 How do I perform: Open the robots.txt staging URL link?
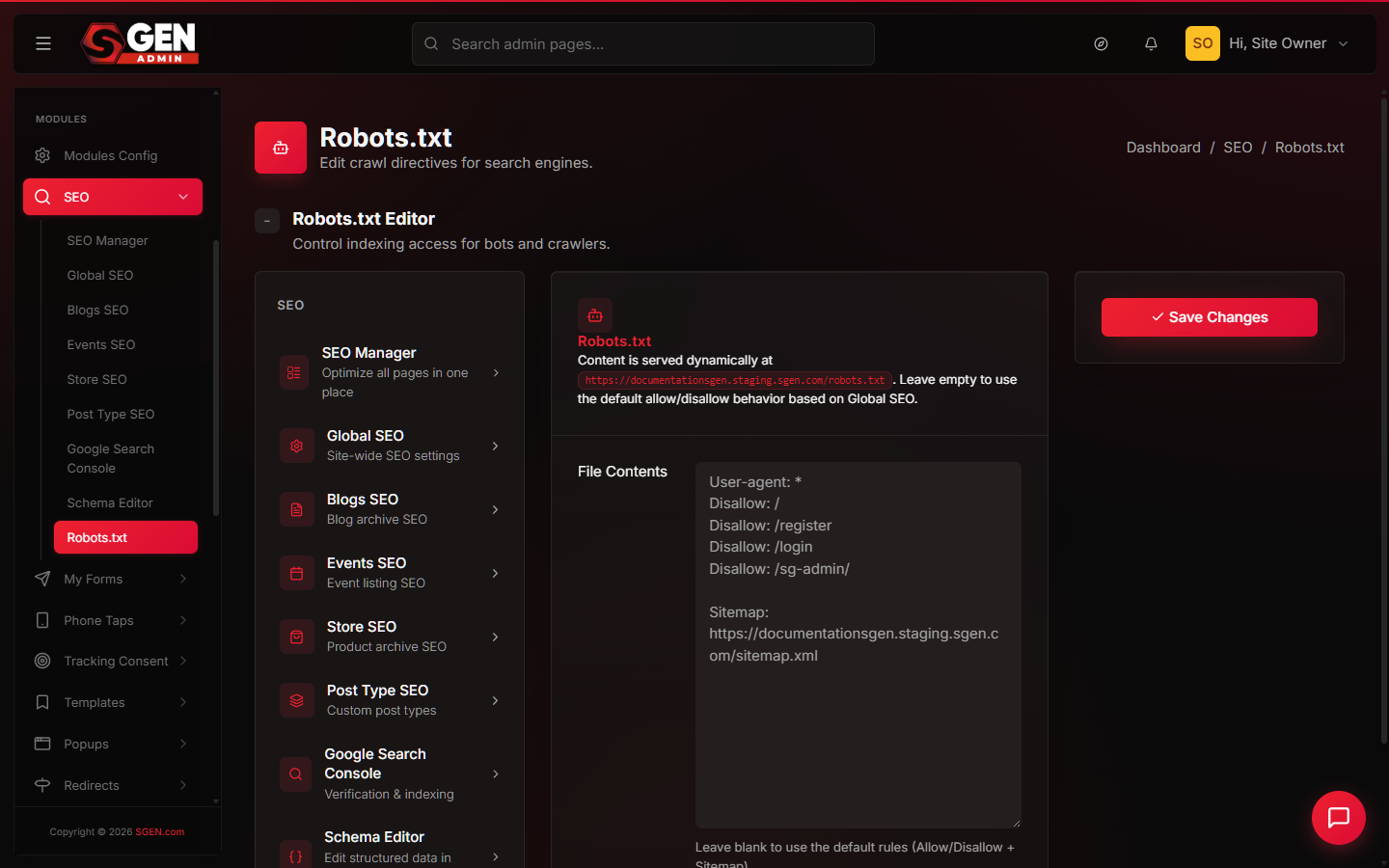coord(735,380)
